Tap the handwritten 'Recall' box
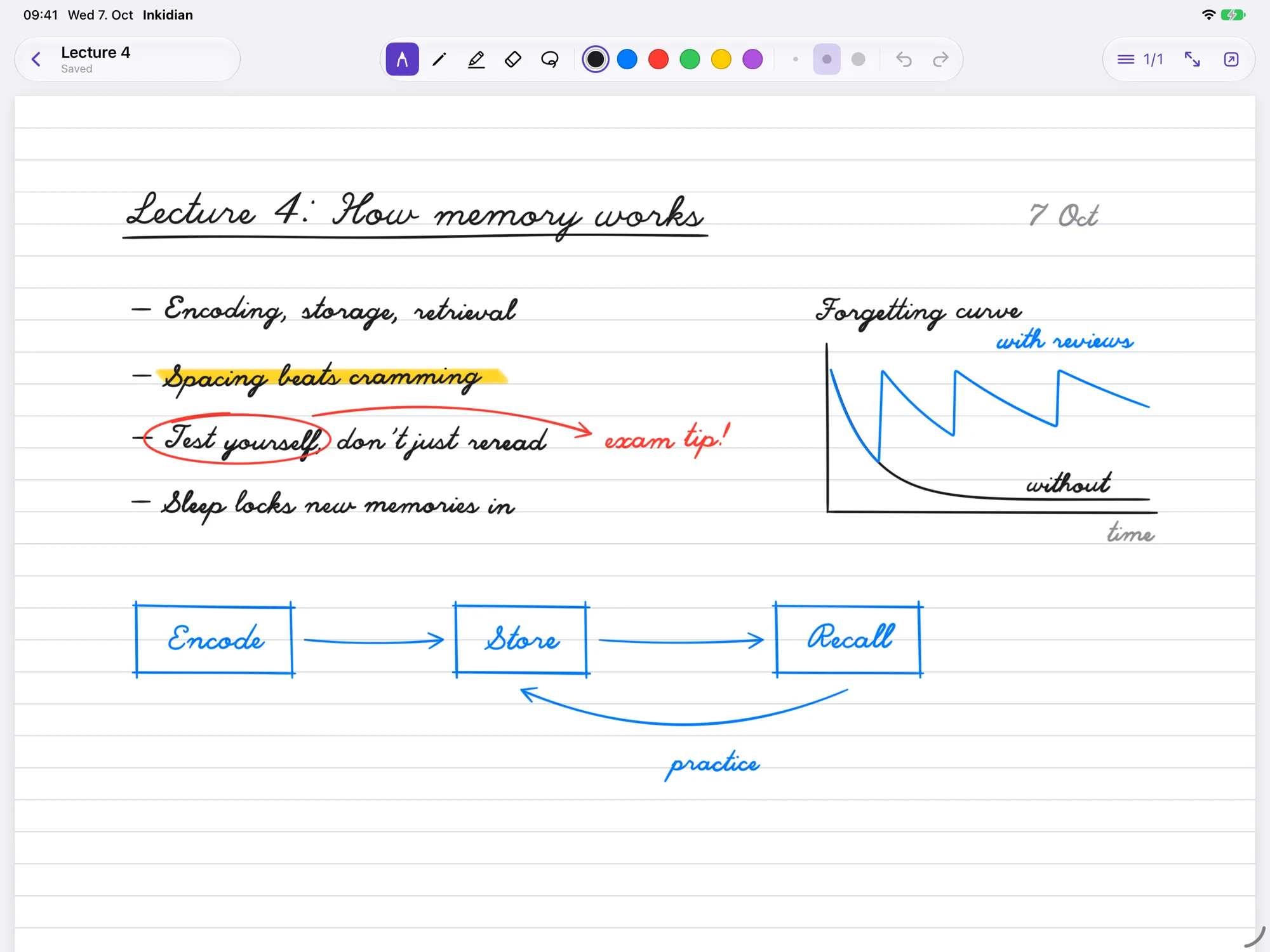Viewport: 1270px width, 952px height. point(848,638)
